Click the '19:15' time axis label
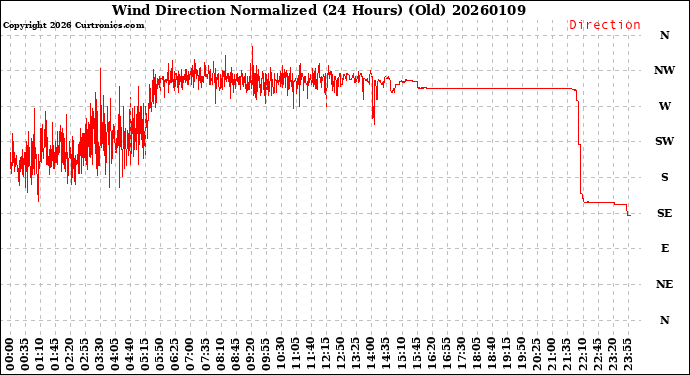 [507, 354]
